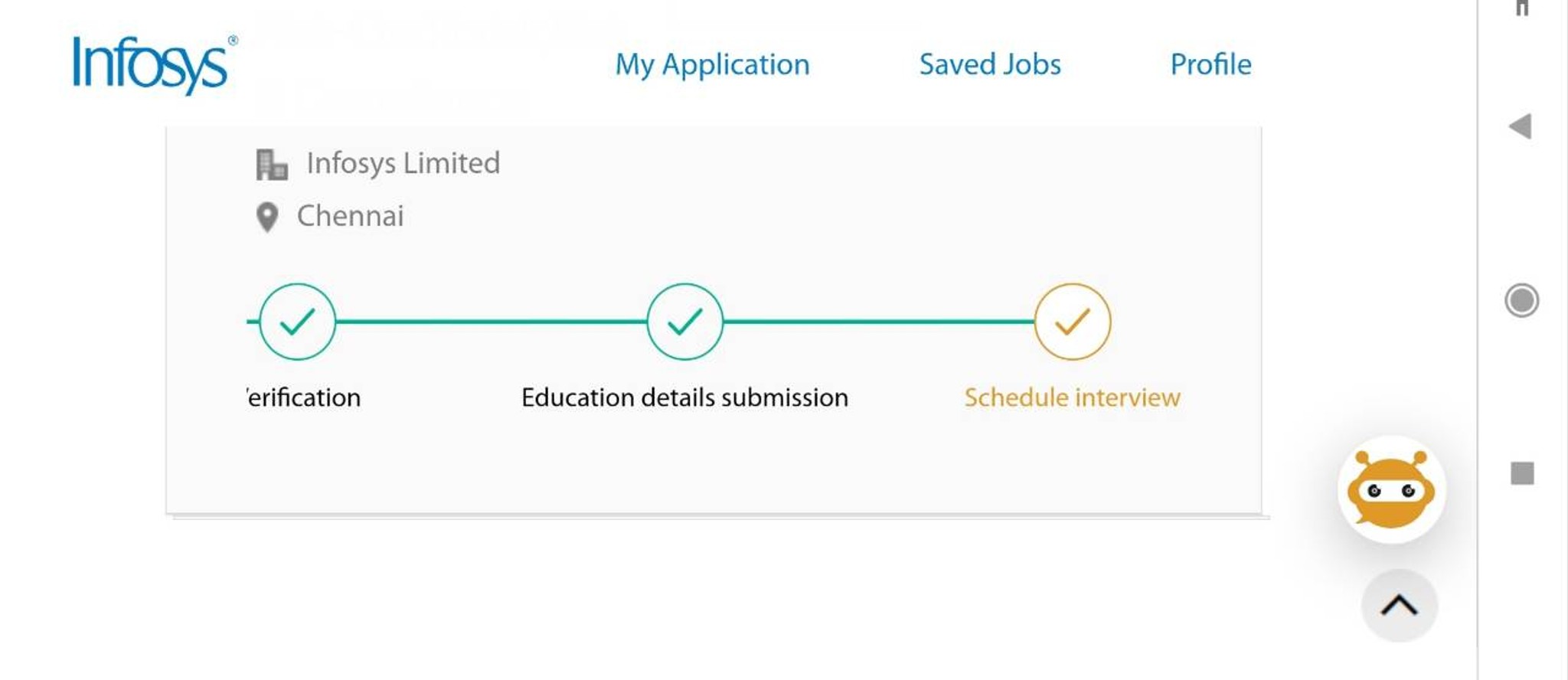The width and height of the screenshot is (1568, 680).
Task: Go to Saved Jobs
Action: (x=989, y=64)
